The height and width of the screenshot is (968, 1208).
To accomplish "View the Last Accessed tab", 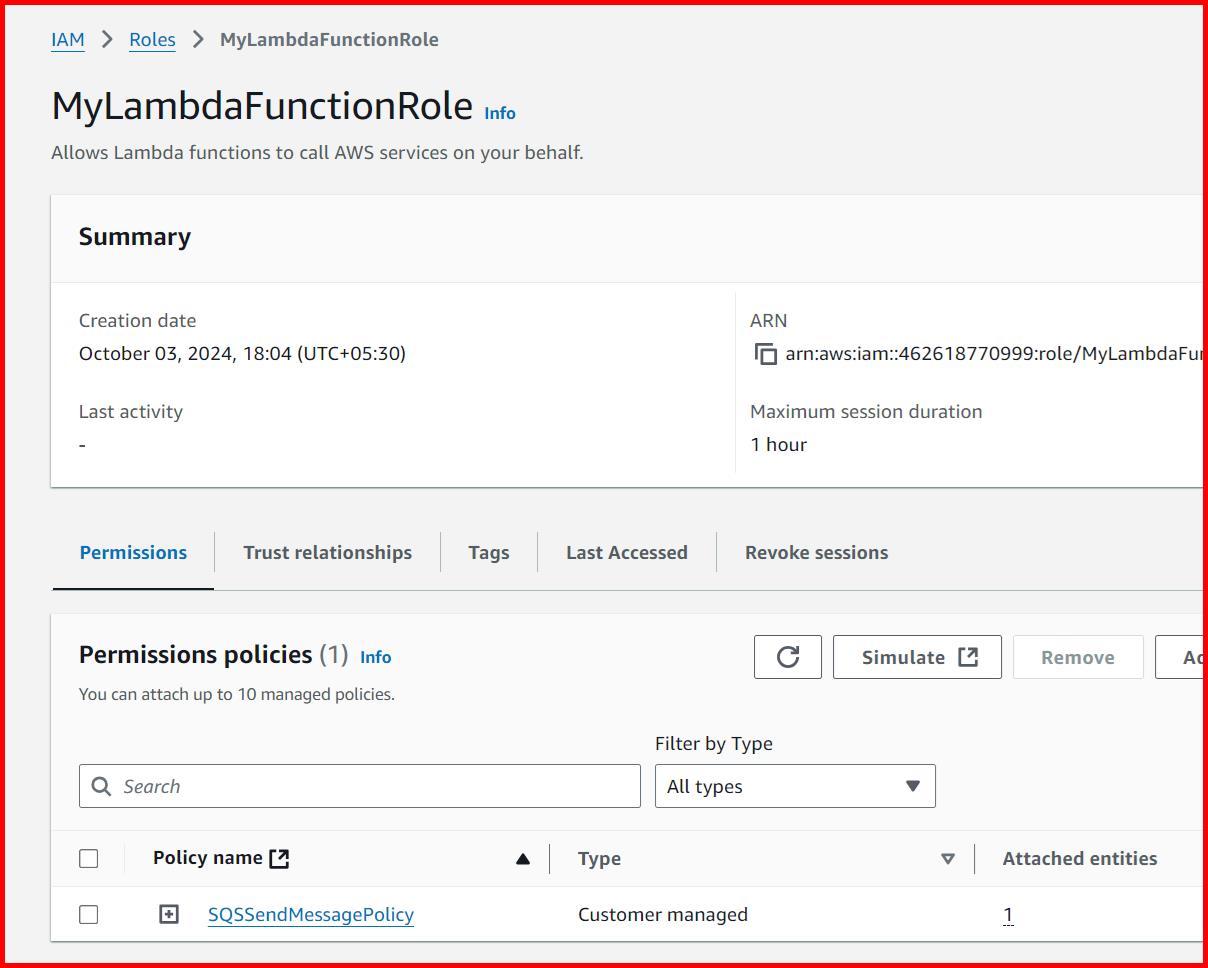I will [627, 553].
